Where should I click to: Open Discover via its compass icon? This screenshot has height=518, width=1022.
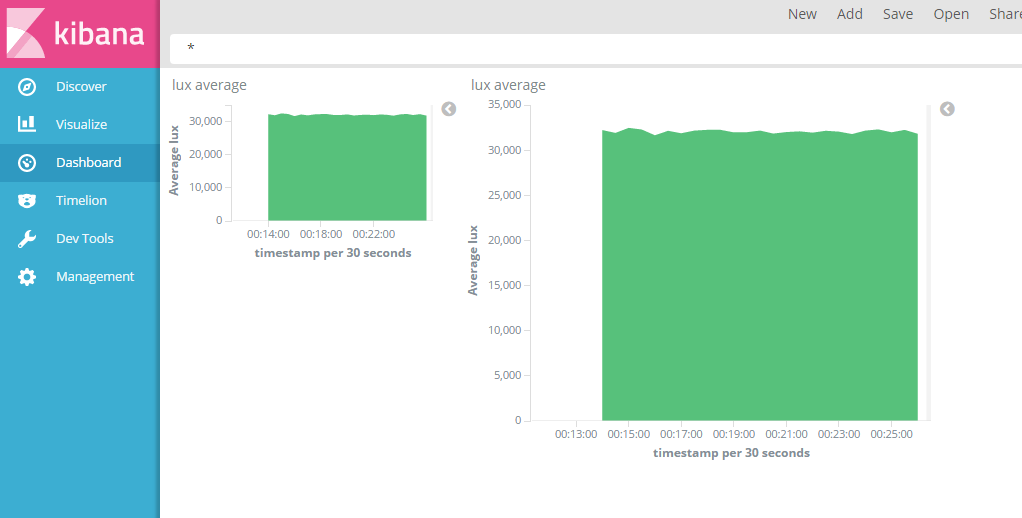point(27,87)
